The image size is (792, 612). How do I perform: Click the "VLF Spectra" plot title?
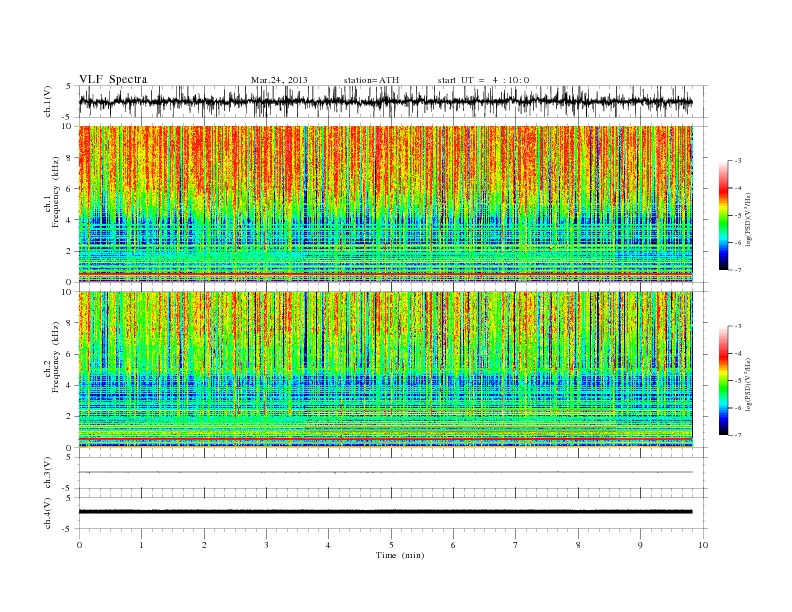pos(113,79)
